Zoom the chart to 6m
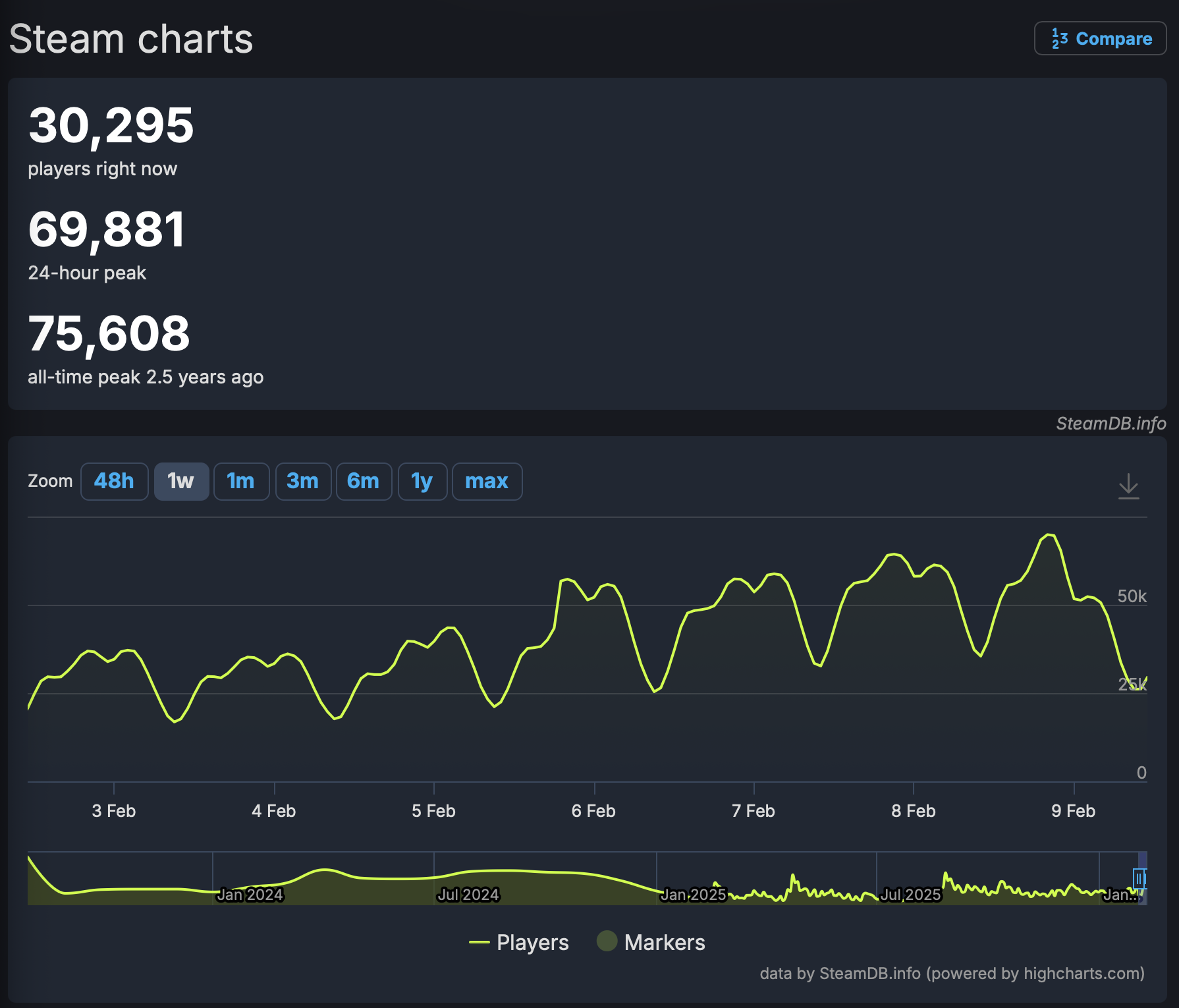Image resolution: width=1179 pixels, height=1008 pixels. (x=364, y=482)
